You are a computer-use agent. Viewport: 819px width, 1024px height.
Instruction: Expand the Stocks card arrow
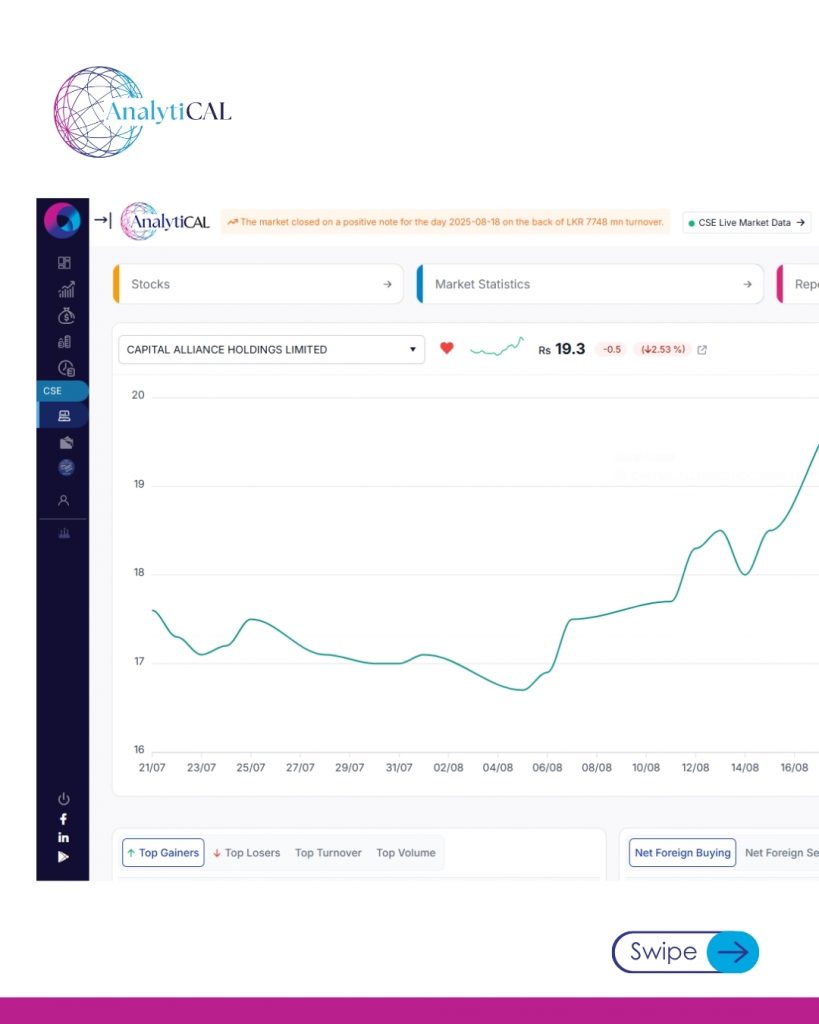pyautogui.click(x=387, y=285)
